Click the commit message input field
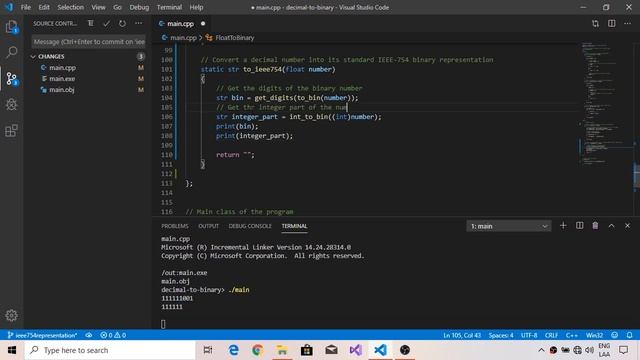This screenshot has height=360, width=640. pyautogui.click(x=89, y=42)
